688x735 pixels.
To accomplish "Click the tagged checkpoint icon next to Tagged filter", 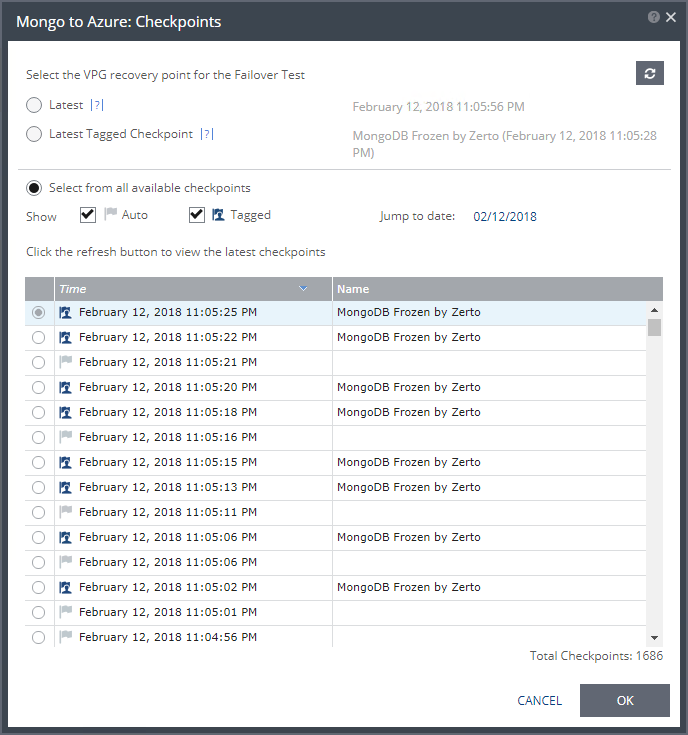I will point(218,215).
